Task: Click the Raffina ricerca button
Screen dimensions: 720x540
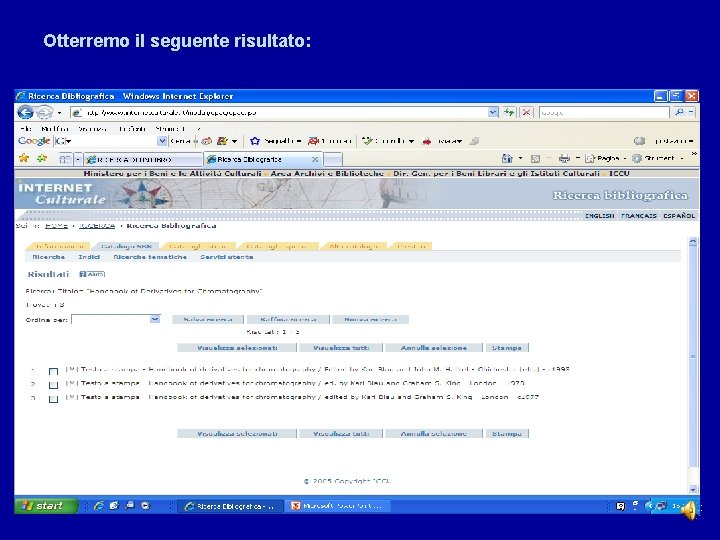Action: pyautogui.click(x=288, y=319)
